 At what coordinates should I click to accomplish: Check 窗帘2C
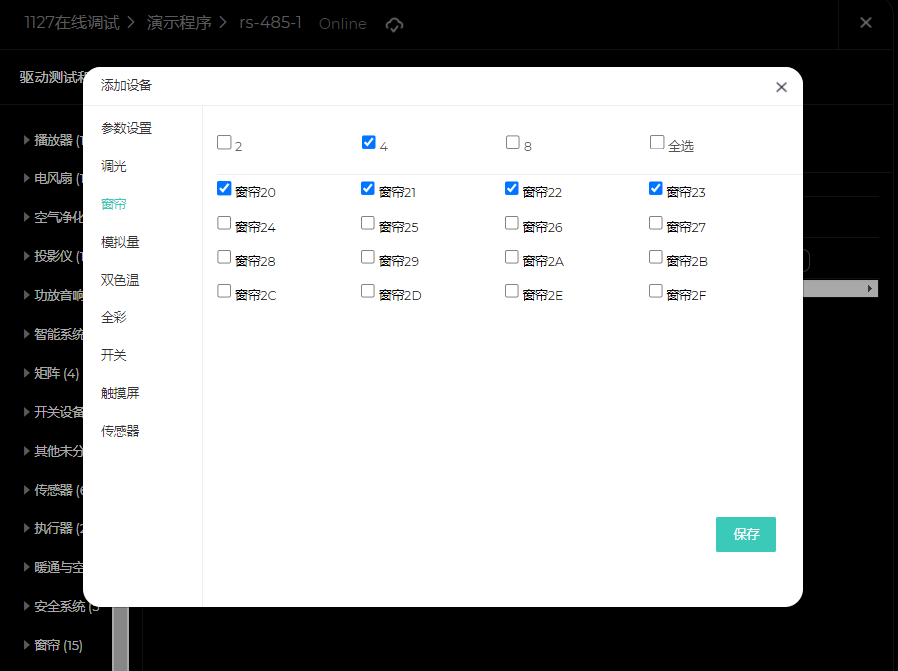pyautogui.click(x=224, y=291)
